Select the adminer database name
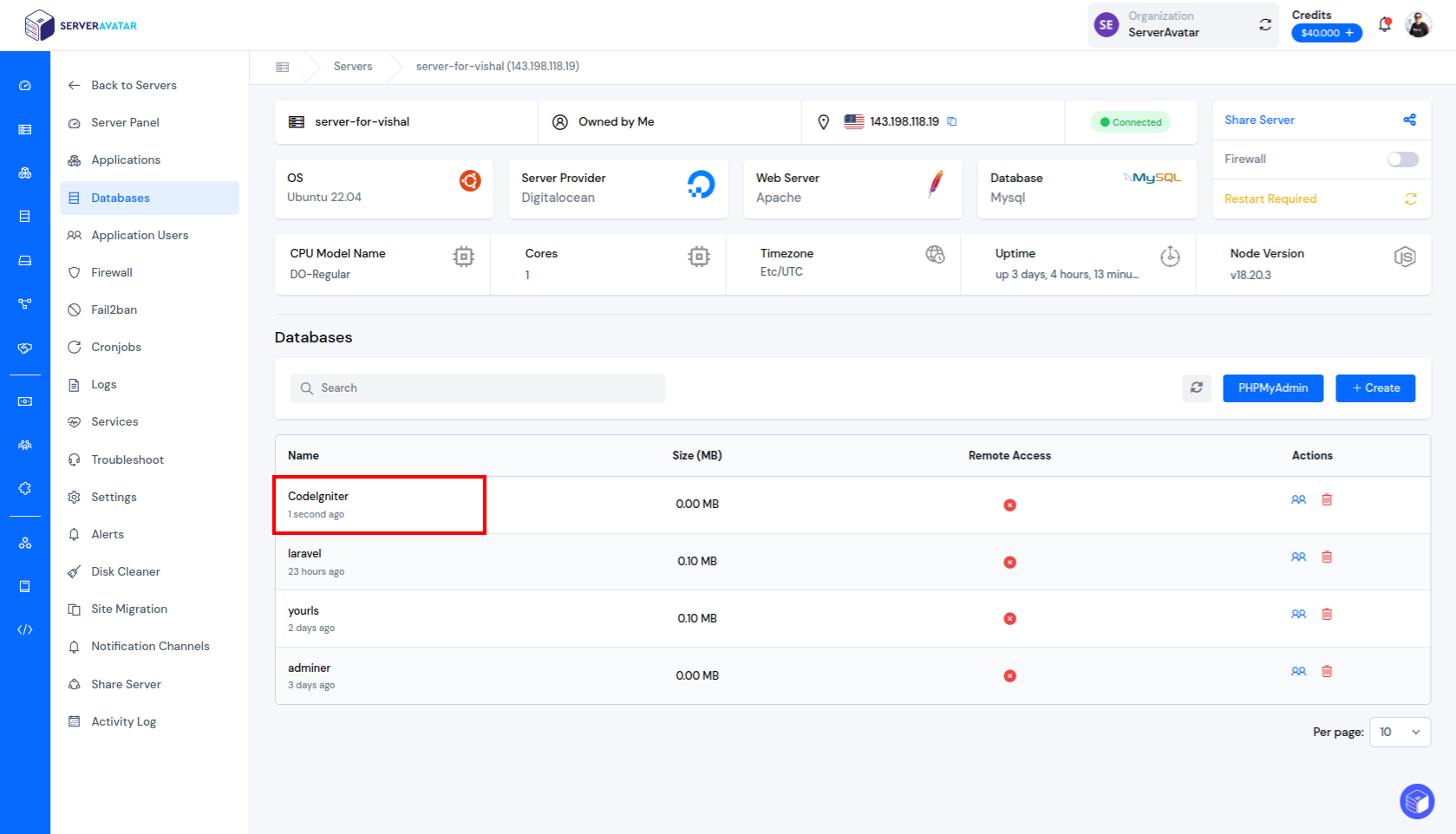This screenshot has width=1456, height=834. [x=310, y=668]
